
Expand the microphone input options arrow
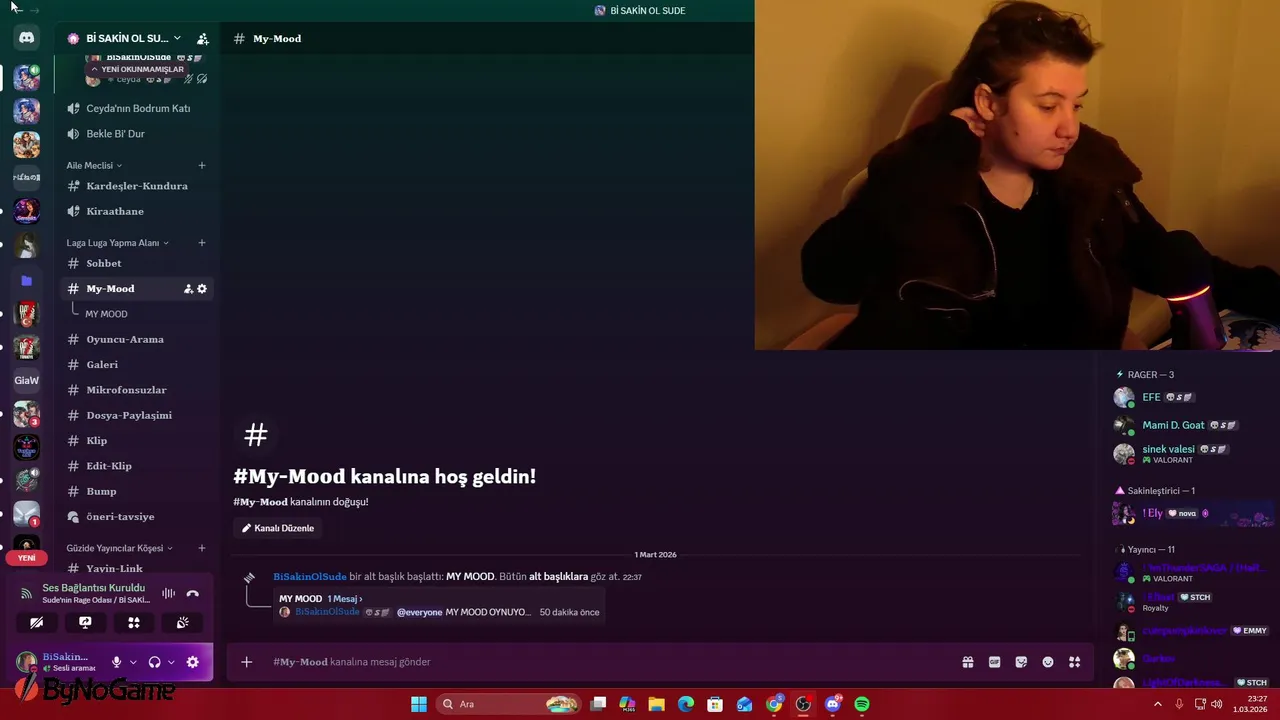133,662
